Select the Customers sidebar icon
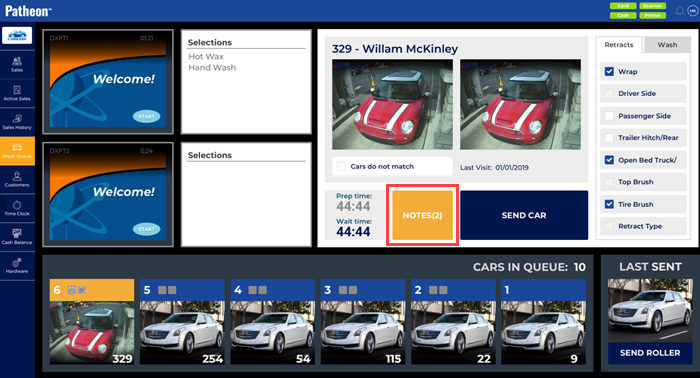 (17, 179)
